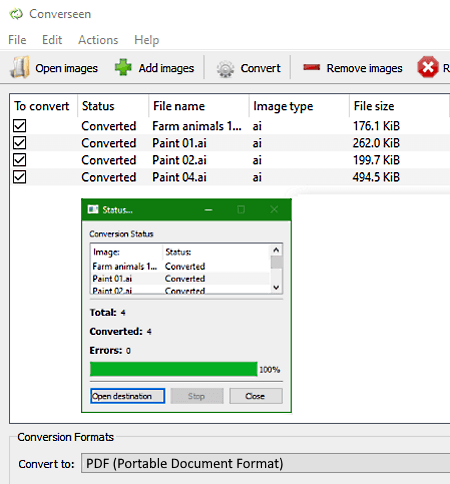Click the green plus Add images icon

(x=123, y=68)
